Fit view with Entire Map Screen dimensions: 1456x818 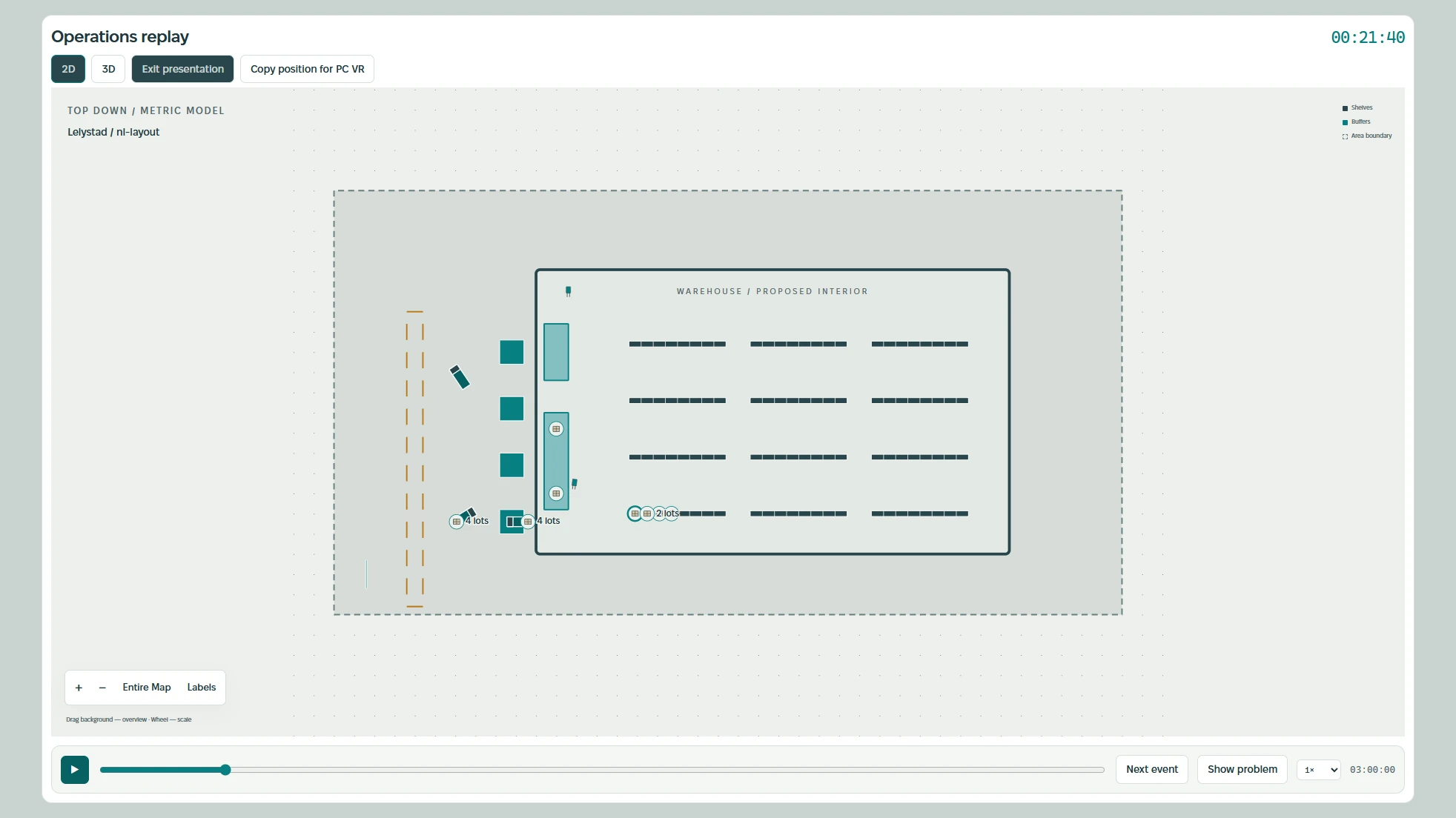[147, 688]
